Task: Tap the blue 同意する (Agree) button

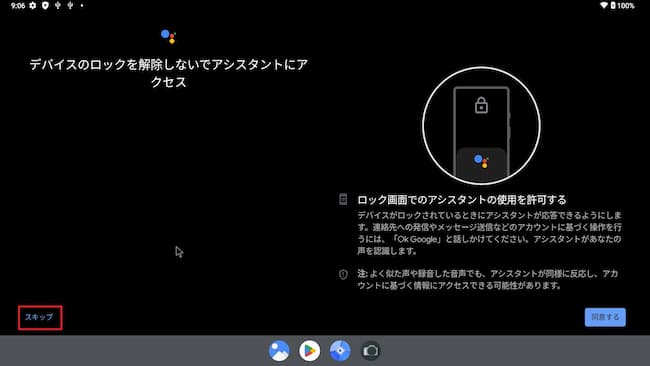Action: 605,317
